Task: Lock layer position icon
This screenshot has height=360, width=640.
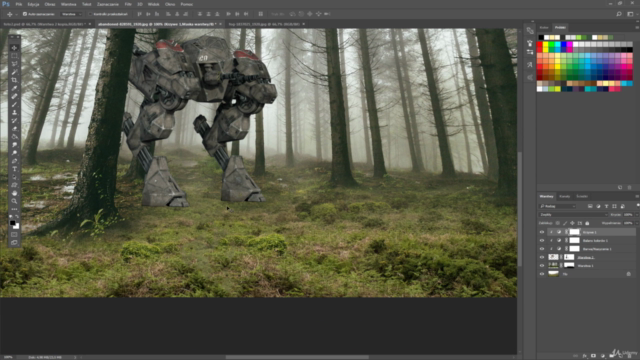Action: pos(572,223)
